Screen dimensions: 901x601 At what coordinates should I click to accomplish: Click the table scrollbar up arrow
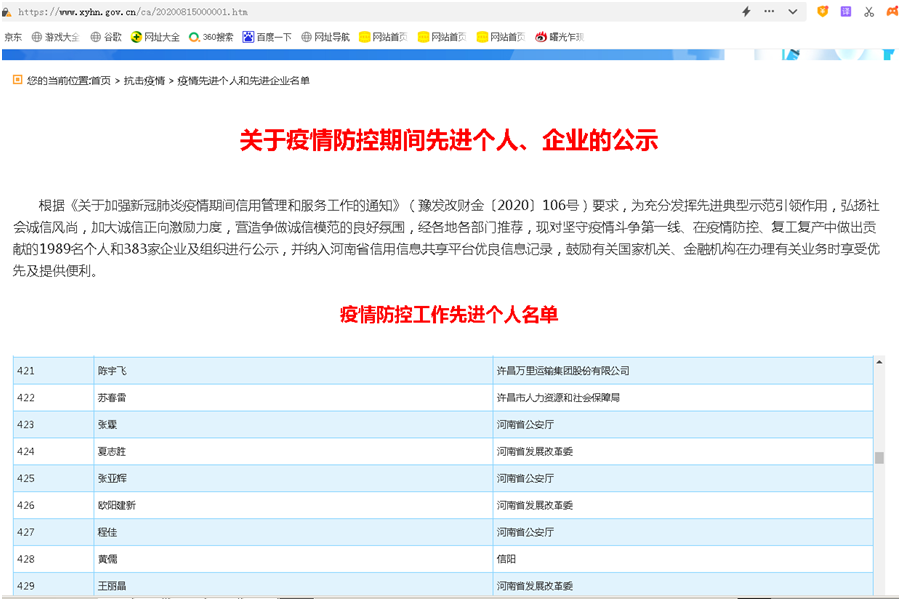click(879, 362)
